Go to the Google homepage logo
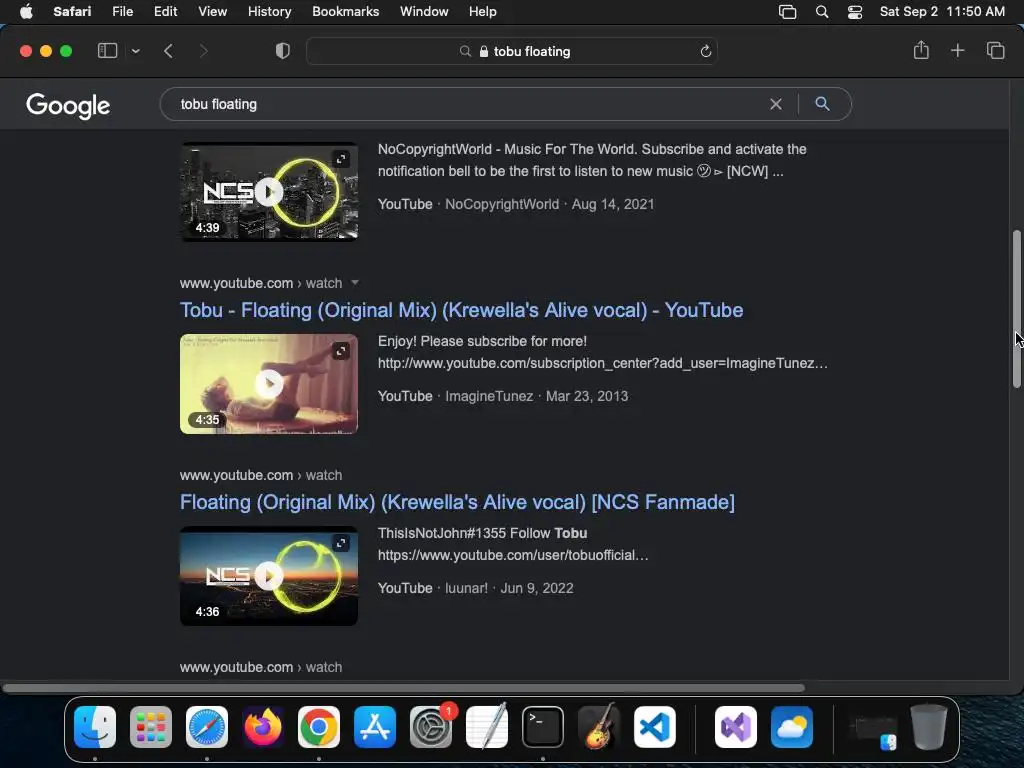 tap(68, 105)
